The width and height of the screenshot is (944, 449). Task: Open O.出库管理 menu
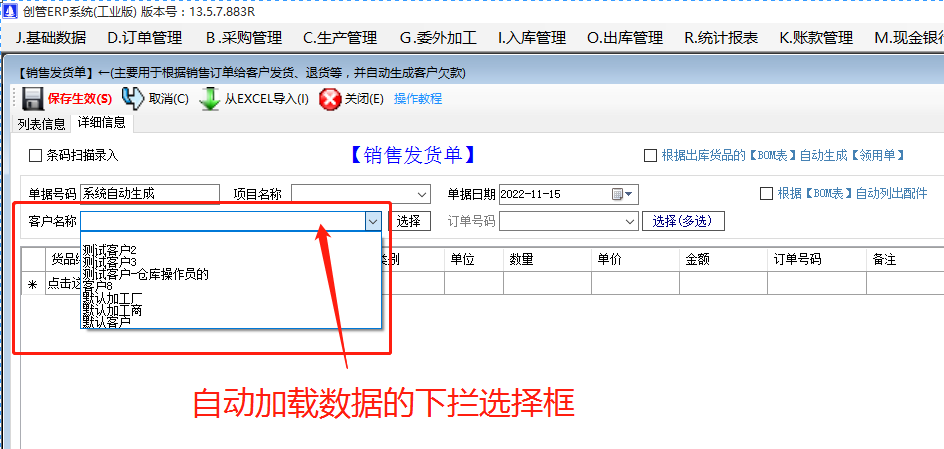(625, 38)
